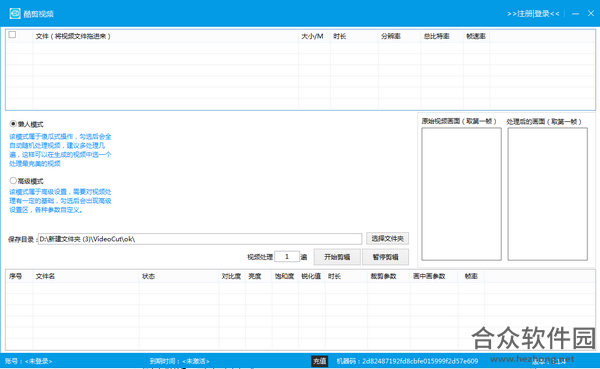
Task: Click the 时长 column header in lower table
Action: coord(346,276)
